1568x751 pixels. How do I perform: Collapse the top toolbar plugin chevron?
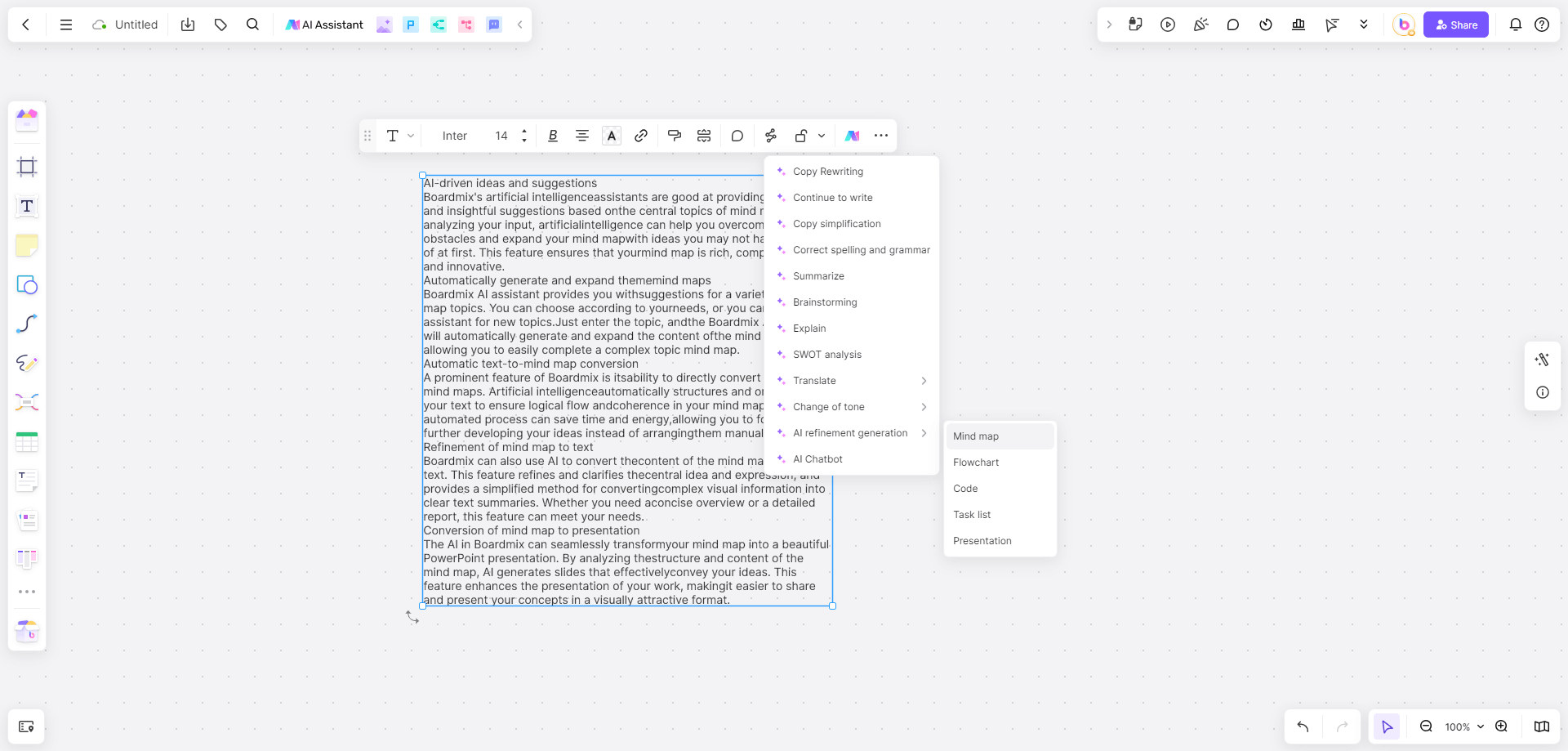tap(520, 25)
